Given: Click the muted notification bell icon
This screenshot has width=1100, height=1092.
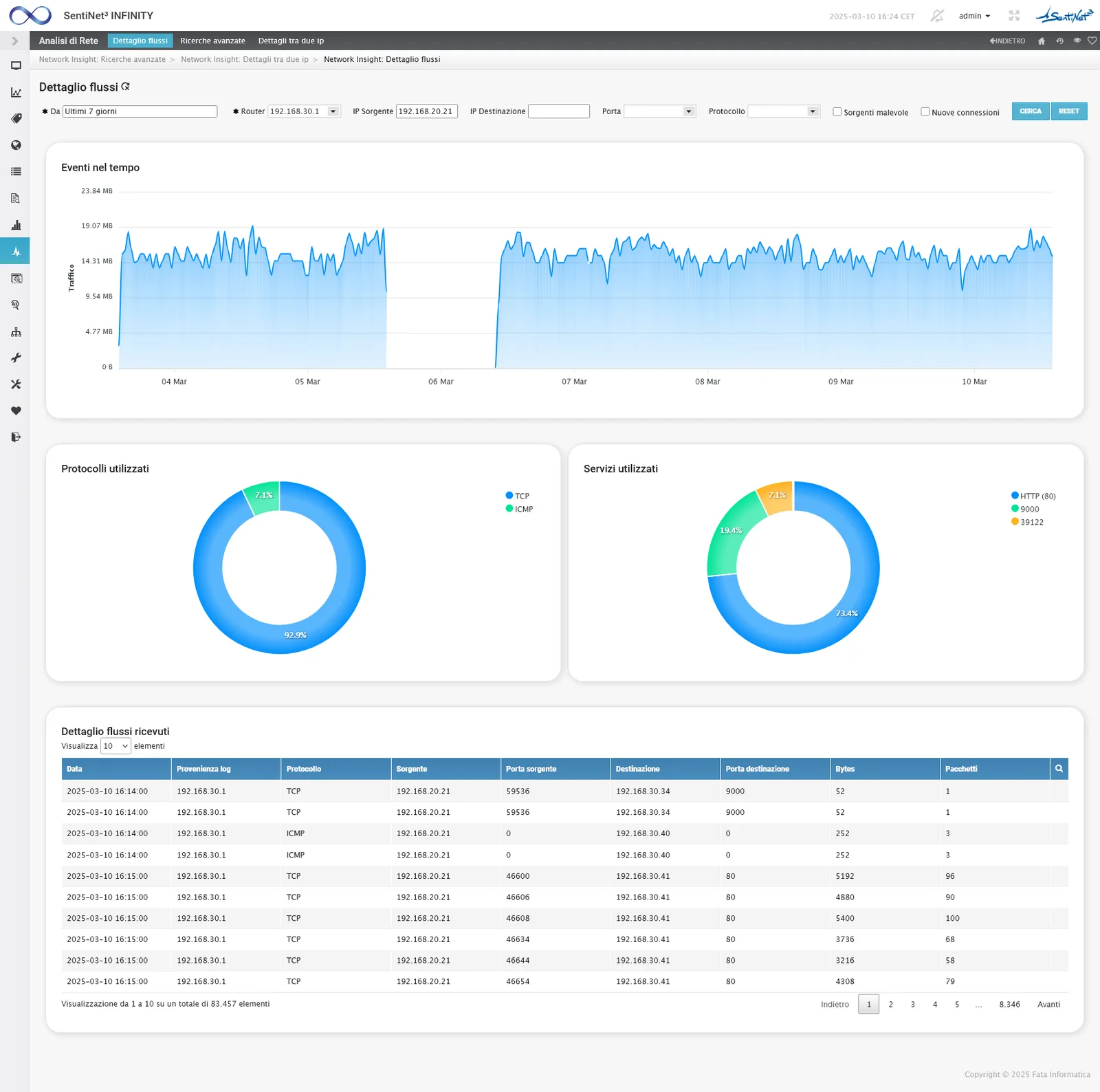Looking at the screenshot, I should (936, 16).
